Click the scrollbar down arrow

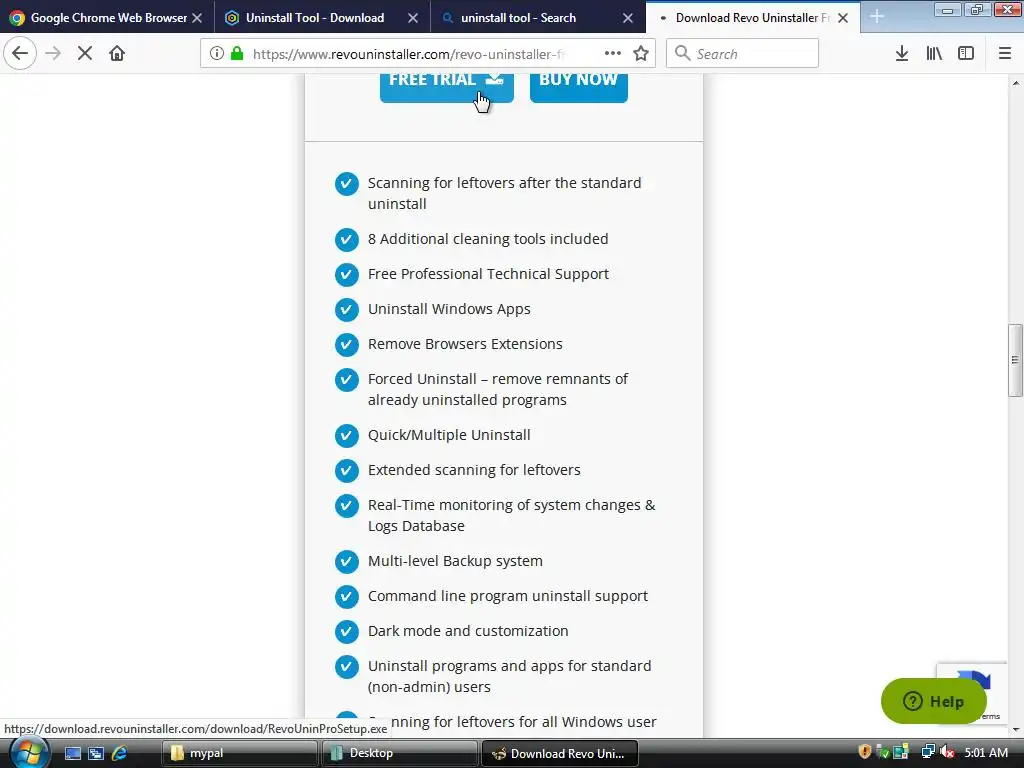pyautogui.click(x=1016, y=730)
